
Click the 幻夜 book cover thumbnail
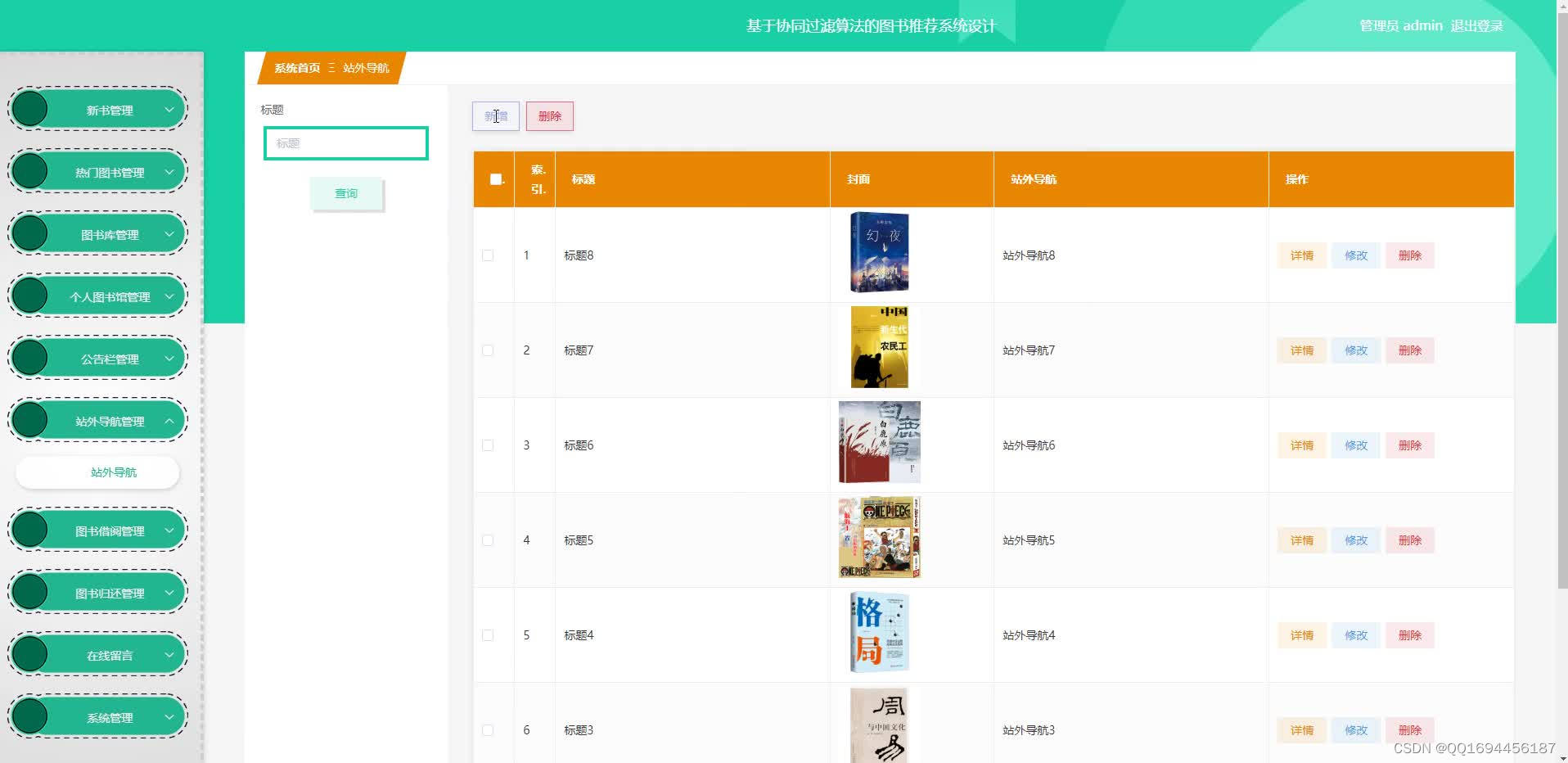click(x=880, y=252)
